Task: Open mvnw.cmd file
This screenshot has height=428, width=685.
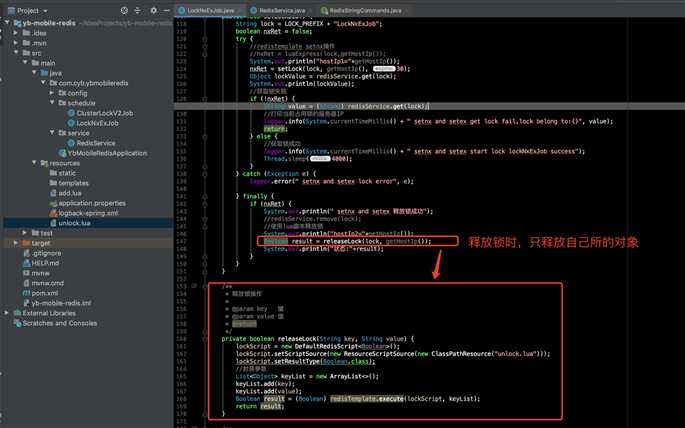Action: [48, 283]
